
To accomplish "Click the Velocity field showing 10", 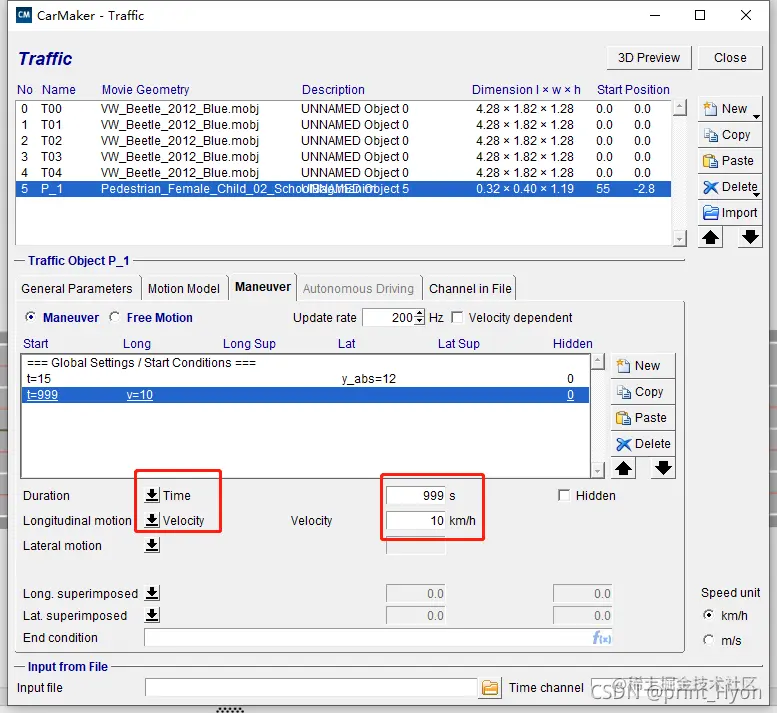I will (416, 520).
